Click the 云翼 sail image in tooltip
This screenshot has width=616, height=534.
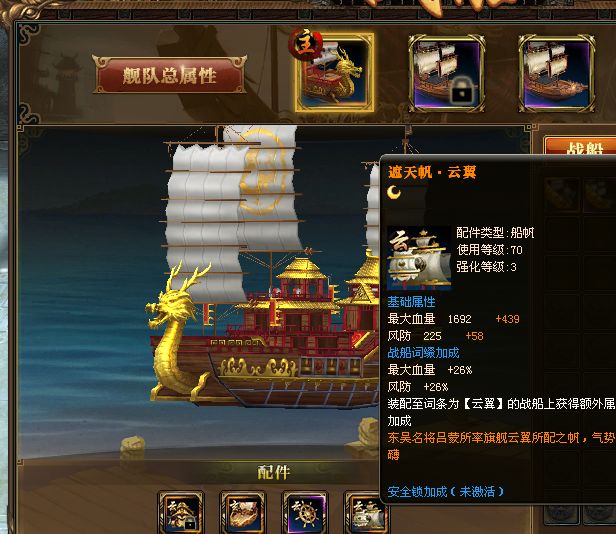(x=419, y=258)
